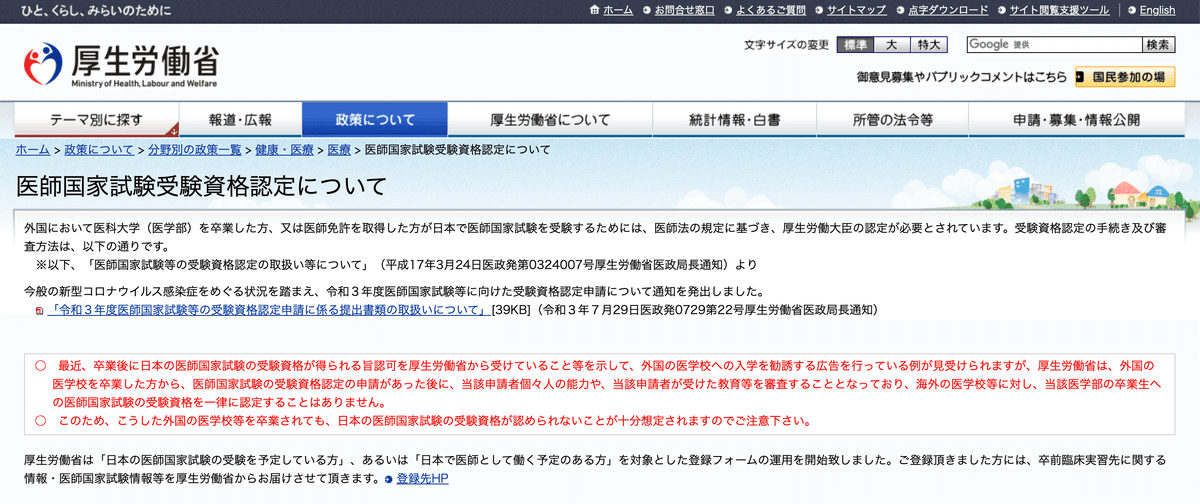Viewport: 1200px width, 504px height.
Task: Click the Ministry of Health, Labour and Welfare logo
Action: (x=120, y=65)
